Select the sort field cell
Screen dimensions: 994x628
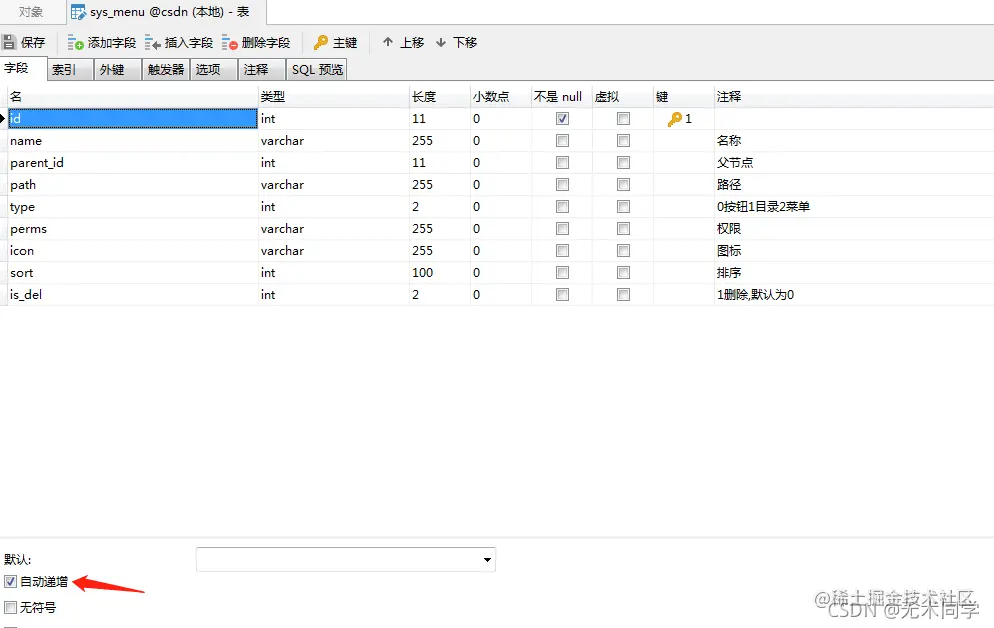pyautogui.click(x=133, y=272)
